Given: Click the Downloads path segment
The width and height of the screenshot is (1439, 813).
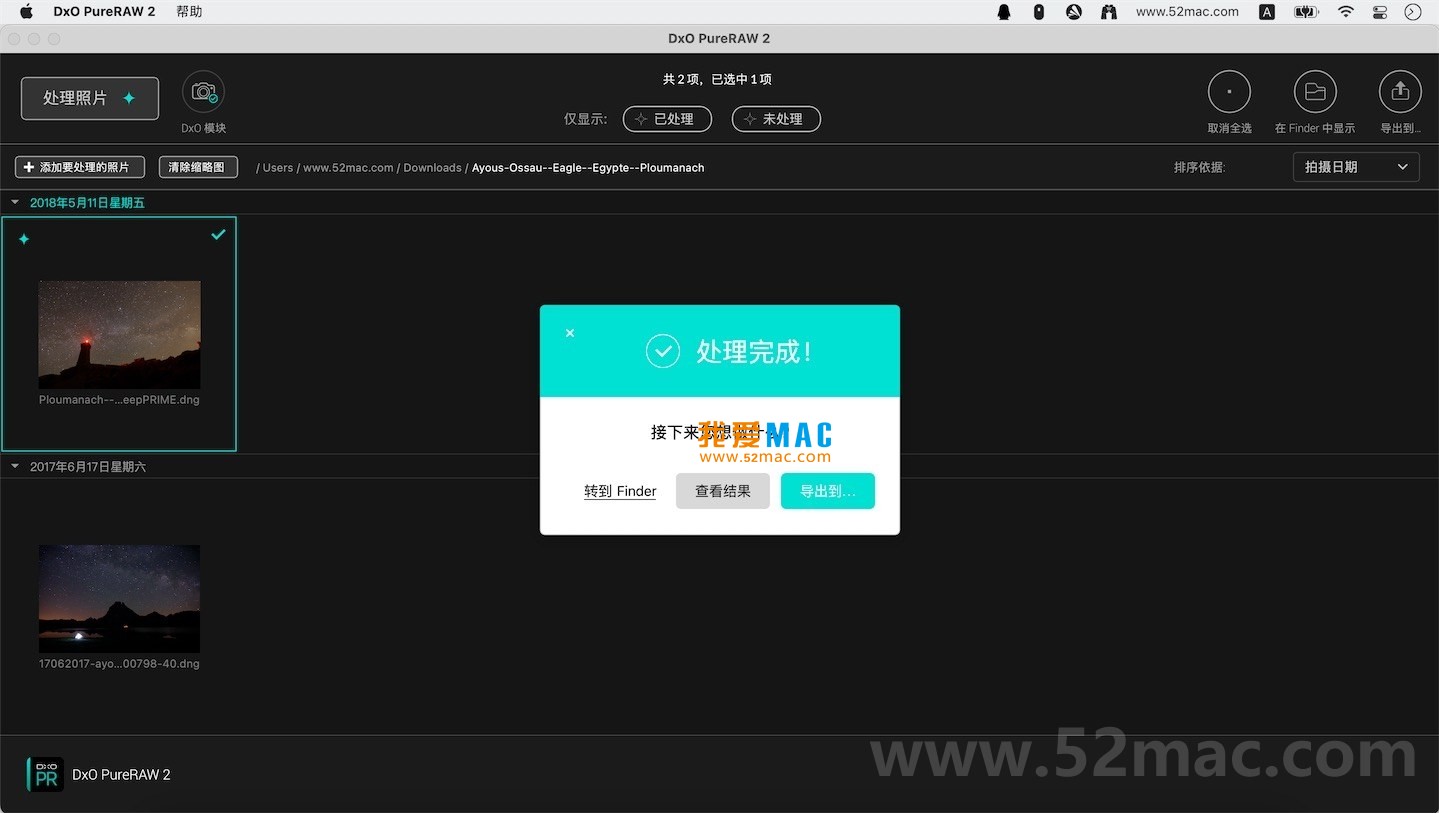Looking at the screenshot, I should coord(432,168).
